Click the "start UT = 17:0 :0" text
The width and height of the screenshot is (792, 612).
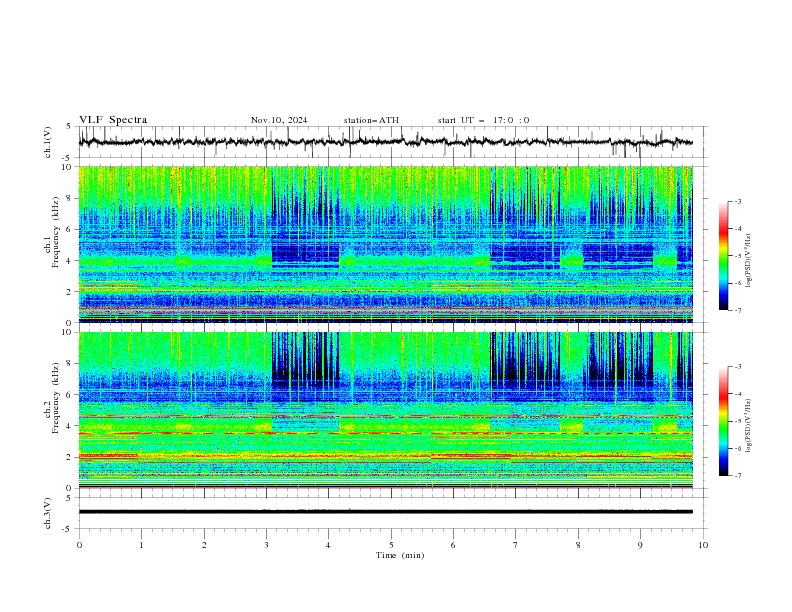[483, 120]
